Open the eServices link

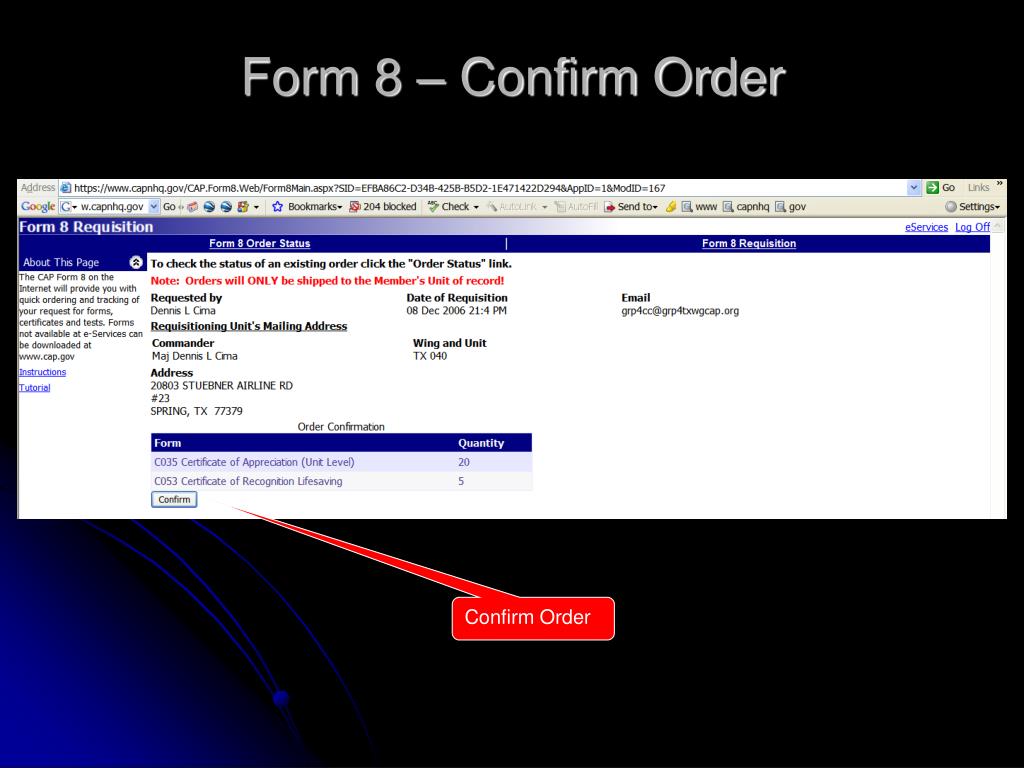[926, 227]
